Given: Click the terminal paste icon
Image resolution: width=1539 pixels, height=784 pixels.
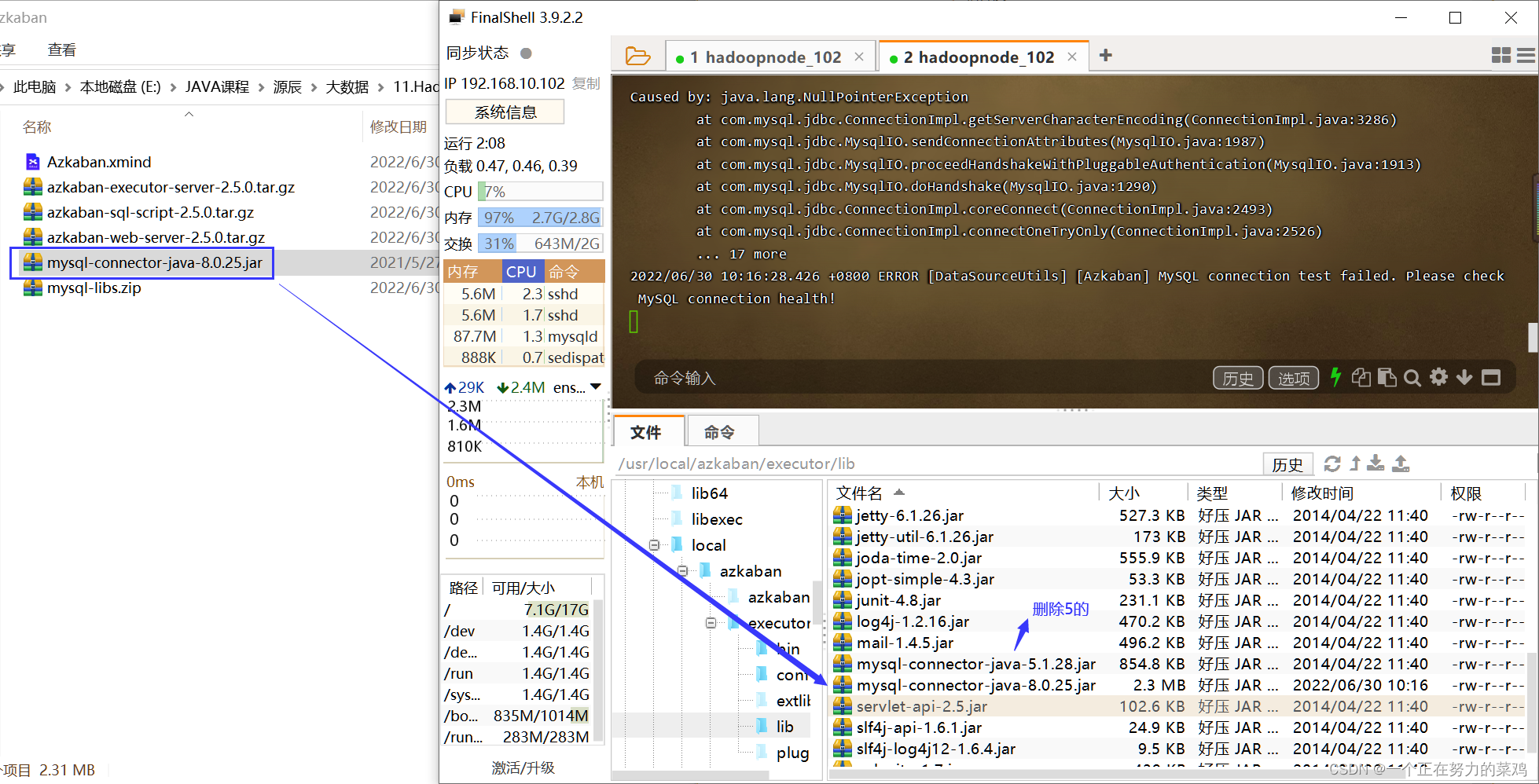Looking at the screenshot, I should coord(1387,378).
